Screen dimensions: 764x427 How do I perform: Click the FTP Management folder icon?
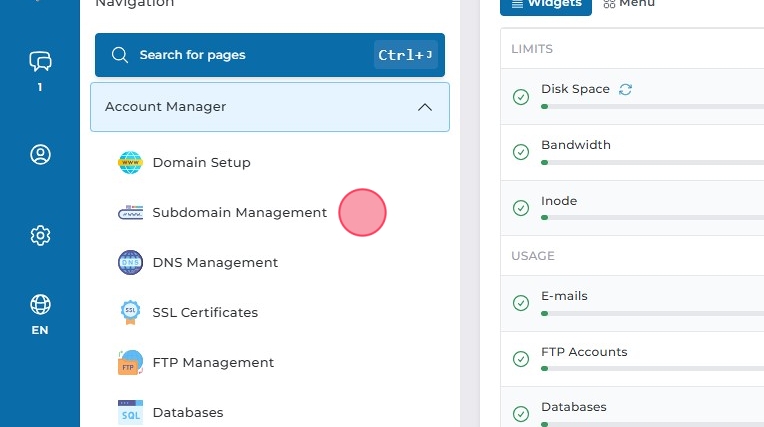click(x=130, y=362)
